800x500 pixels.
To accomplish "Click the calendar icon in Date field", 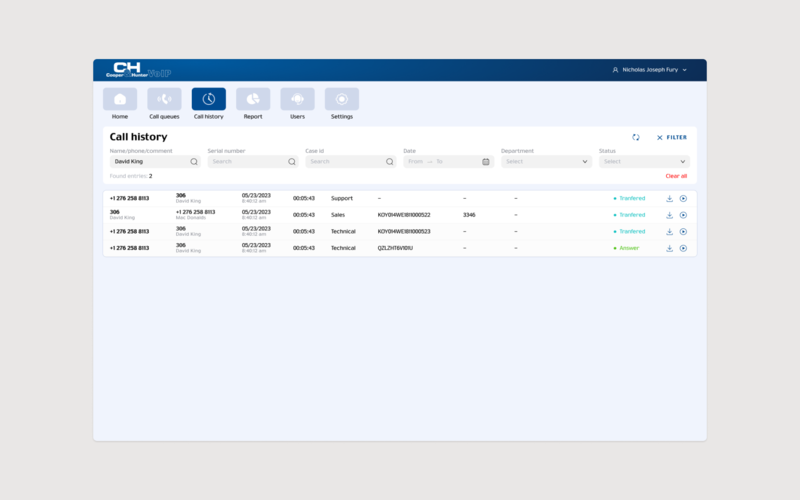I will click(486, 161).
